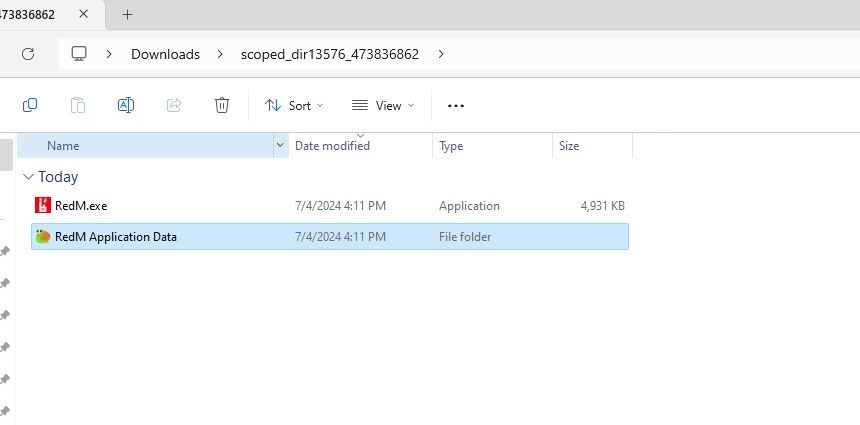
Task: Click the This PC monitor icon
Action: tap(79, 54)
